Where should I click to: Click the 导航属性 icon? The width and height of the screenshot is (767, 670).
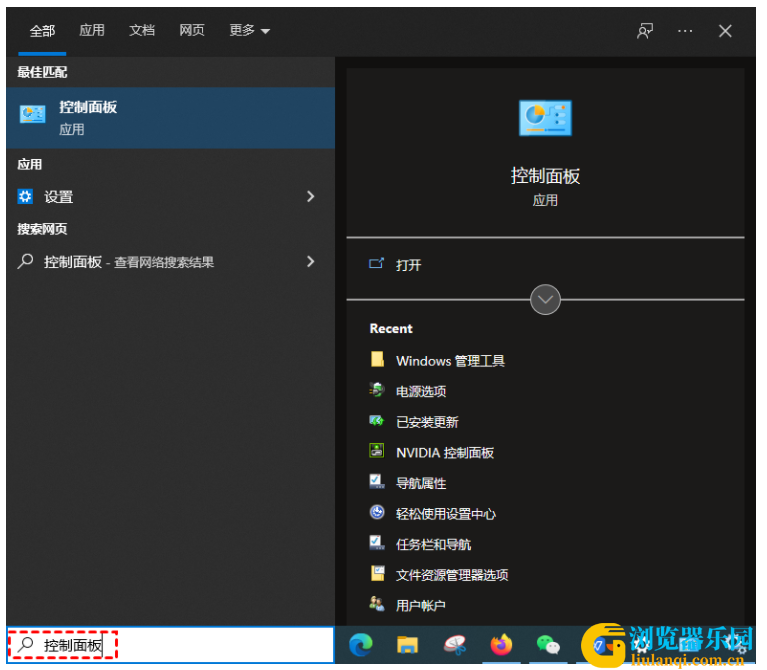(377, 482)
